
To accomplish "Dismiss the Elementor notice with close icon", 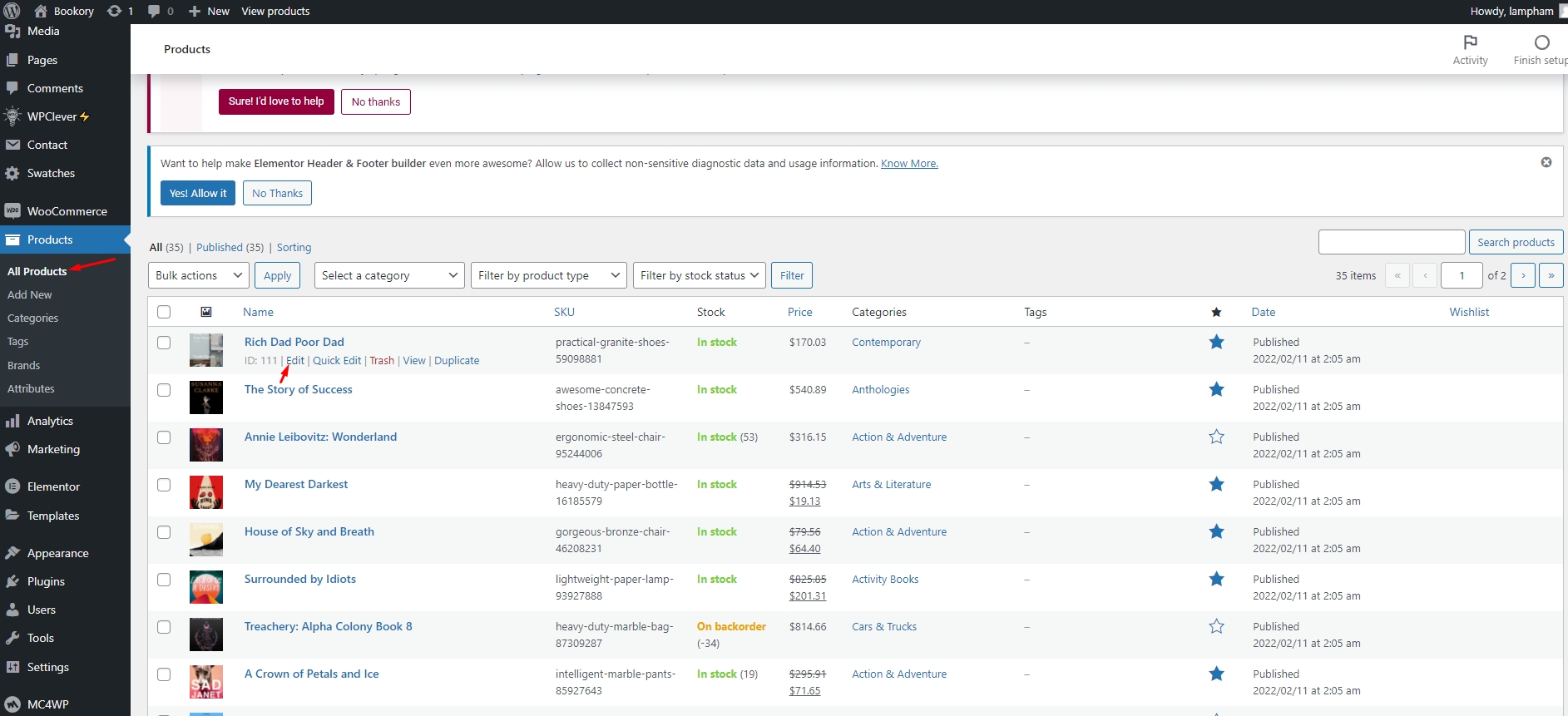I will coord(1546,162).
